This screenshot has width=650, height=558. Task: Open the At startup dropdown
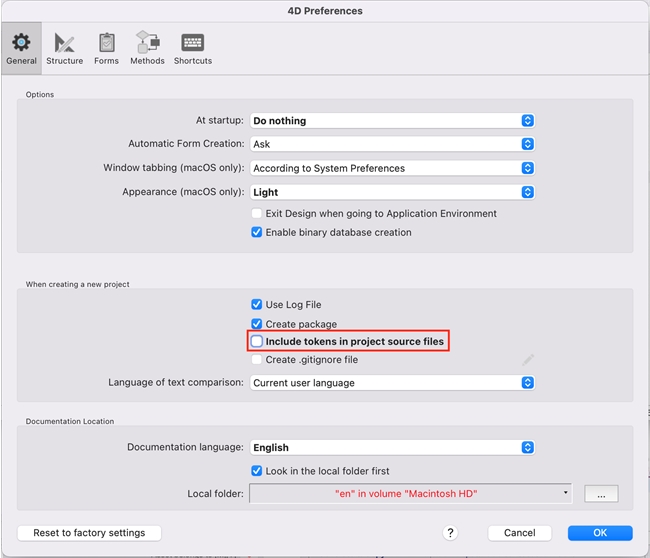tap(391, 121)
